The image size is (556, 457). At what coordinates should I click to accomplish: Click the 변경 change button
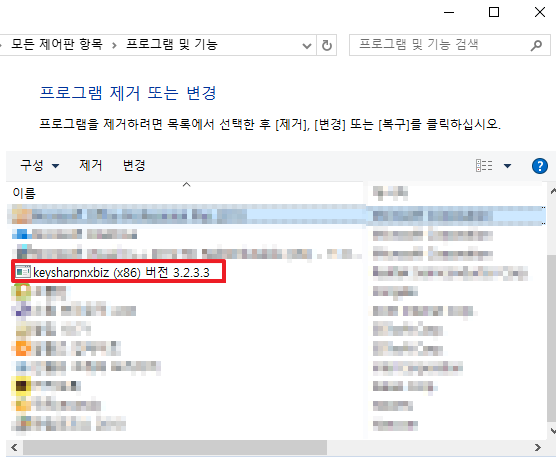[134, 165]
